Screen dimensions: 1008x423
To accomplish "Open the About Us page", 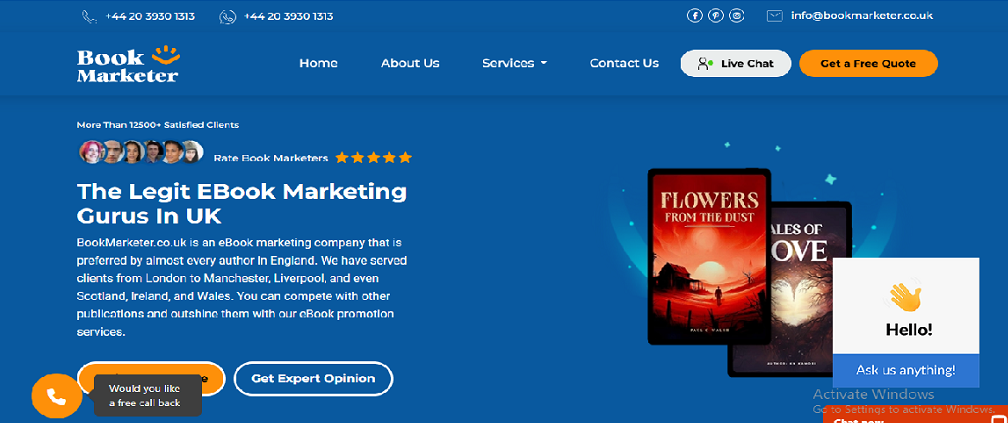I will (410, 63).
